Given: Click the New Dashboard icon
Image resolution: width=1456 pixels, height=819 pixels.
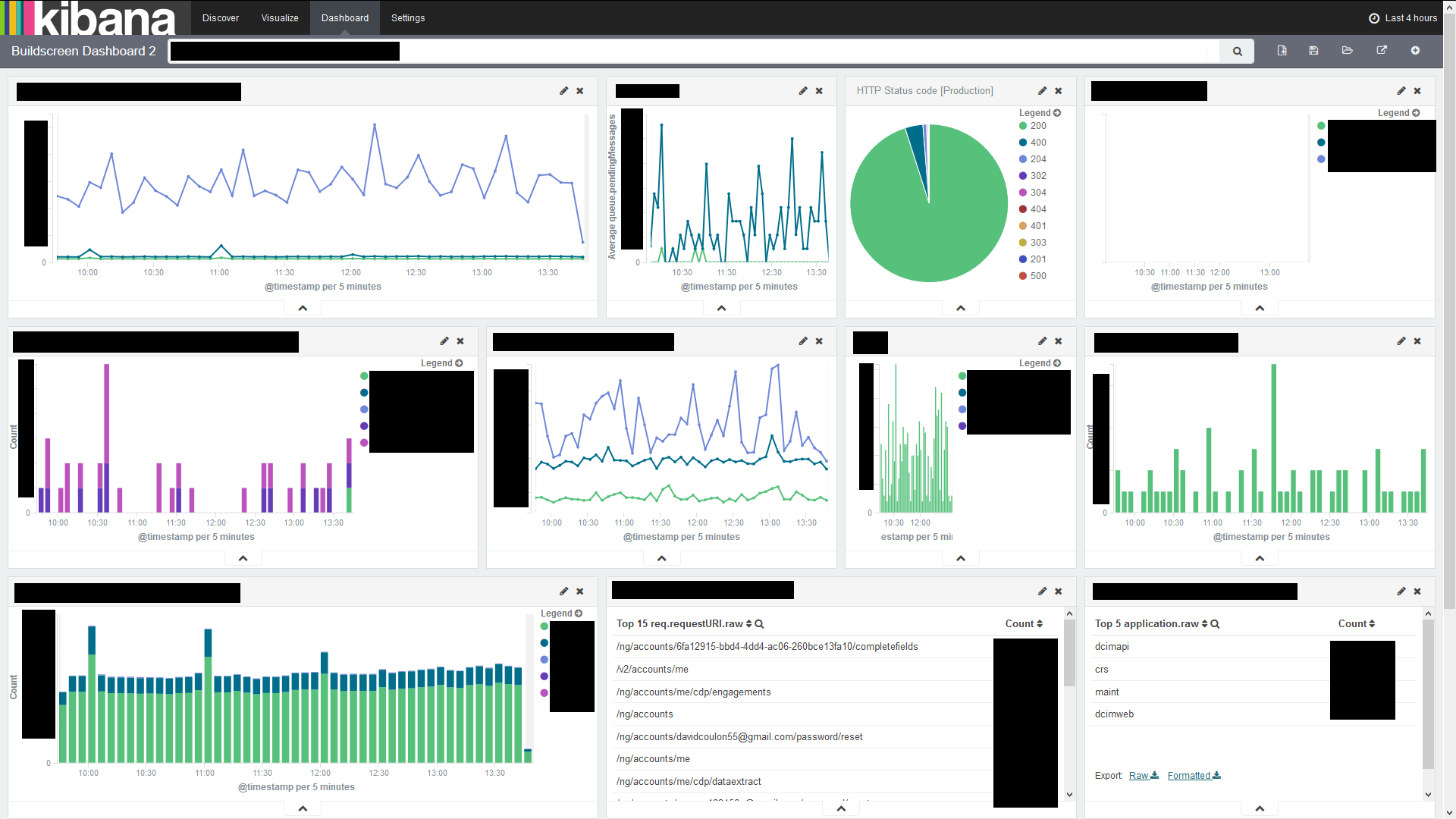Looking at the screenshot, I should [1282, 51].
